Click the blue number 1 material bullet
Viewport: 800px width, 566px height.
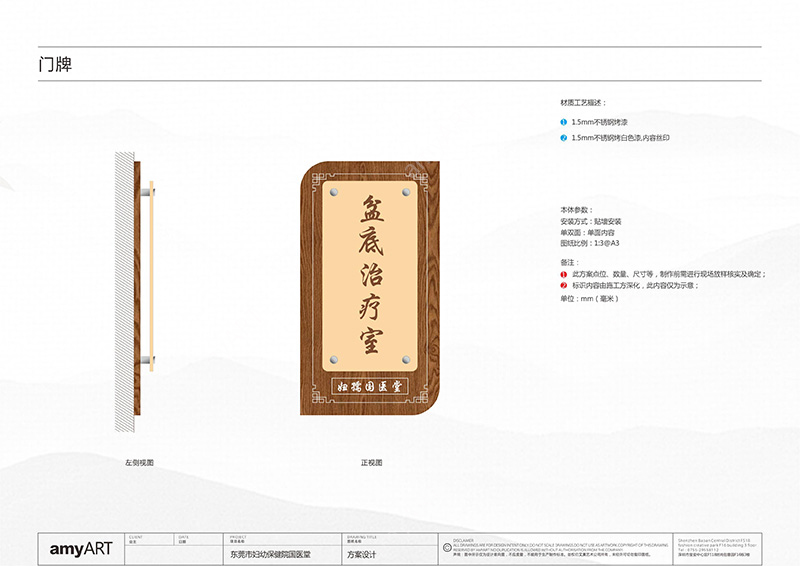(x=564, y=122)
